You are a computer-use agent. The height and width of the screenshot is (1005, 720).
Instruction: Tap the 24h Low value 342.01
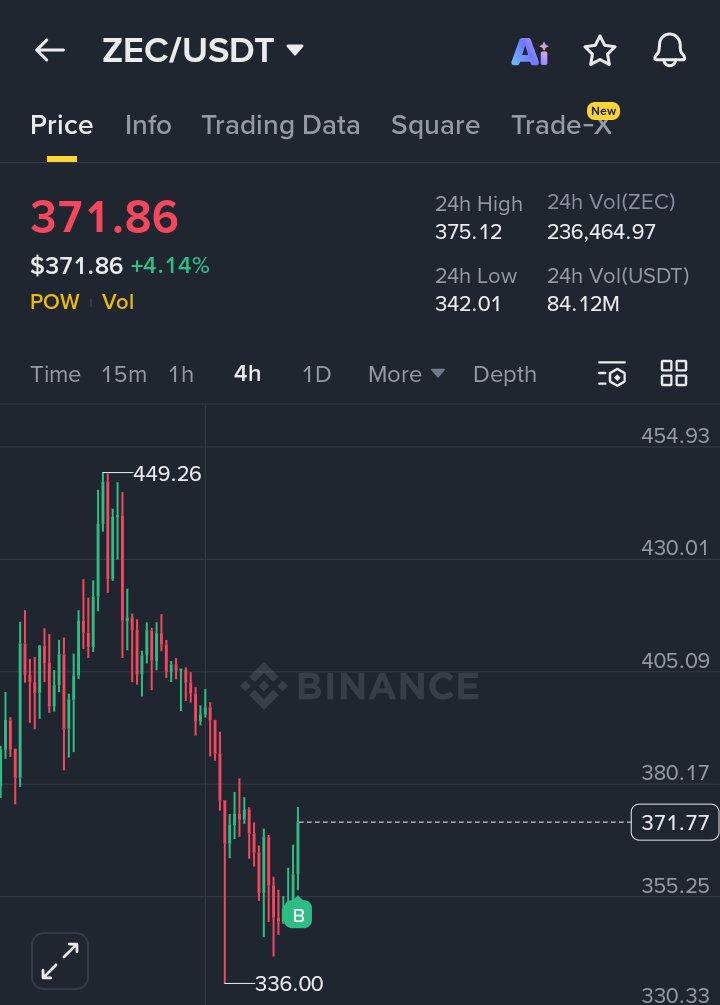[468, 303]
